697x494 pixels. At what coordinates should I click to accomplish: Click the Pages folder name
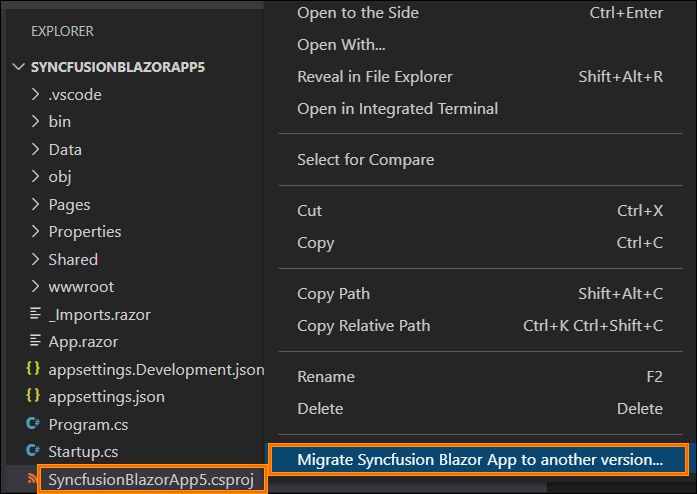coord(69,205)
